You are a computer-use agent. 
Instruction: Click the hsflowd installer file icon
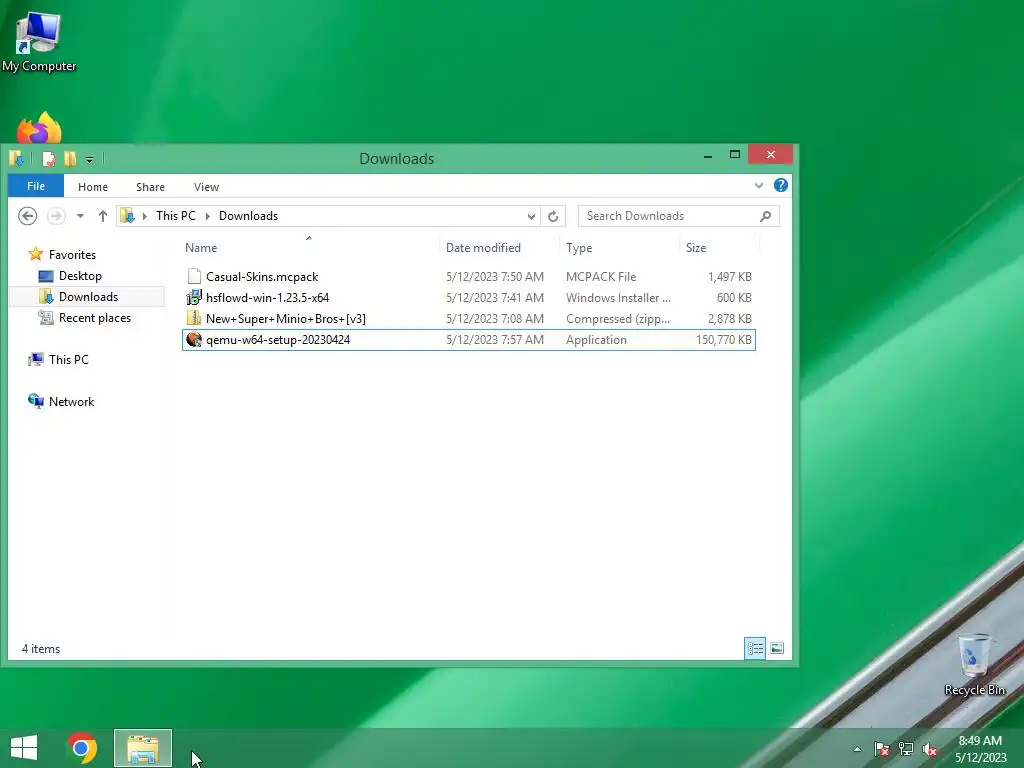(194, 297)
